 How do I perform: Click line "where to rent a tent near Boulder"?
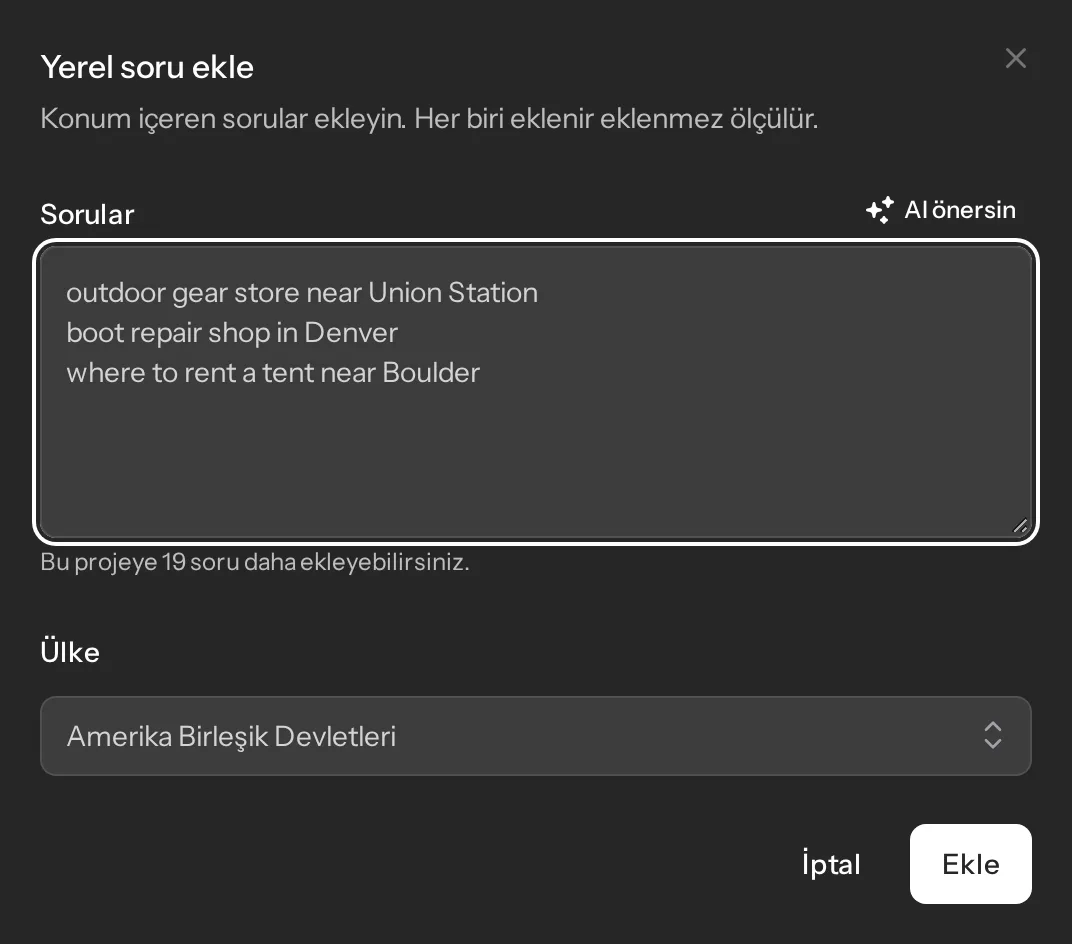click(273, 373)
